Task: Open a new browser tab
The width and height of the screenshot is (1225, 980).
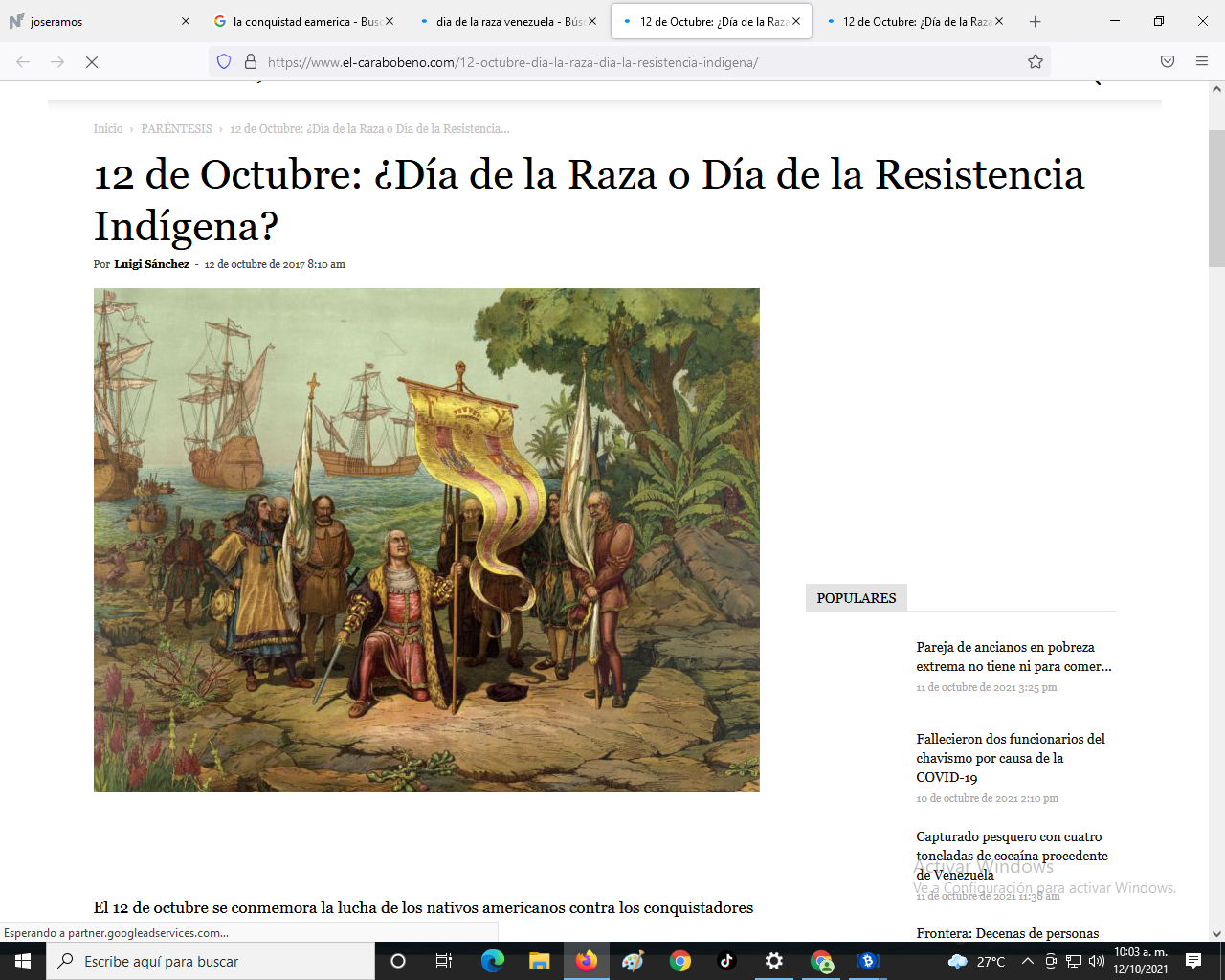Action: [1035, 21]
